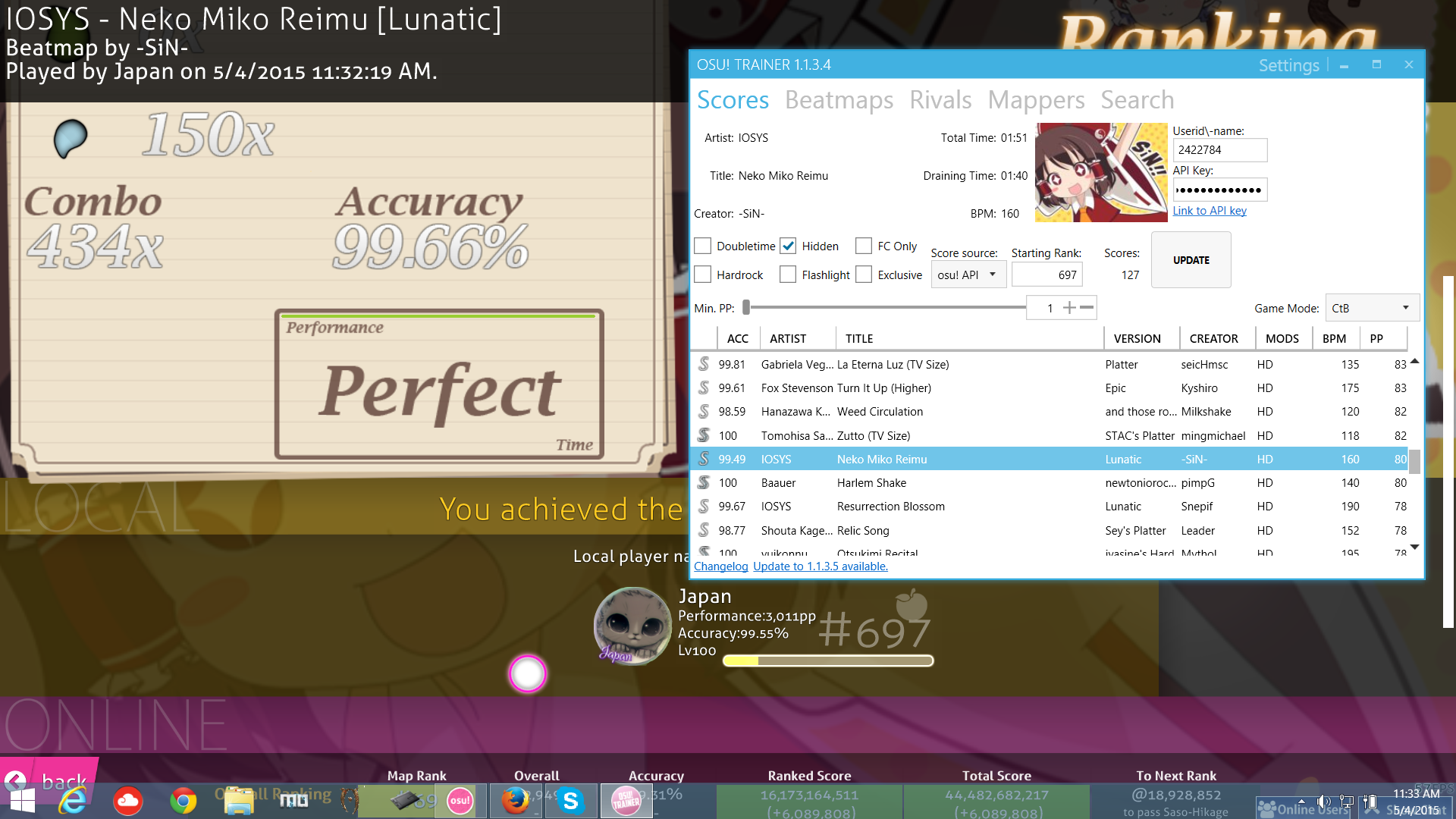Click the UPDATE button
The image size is (1456, 819).
[x=1191, y=260]
